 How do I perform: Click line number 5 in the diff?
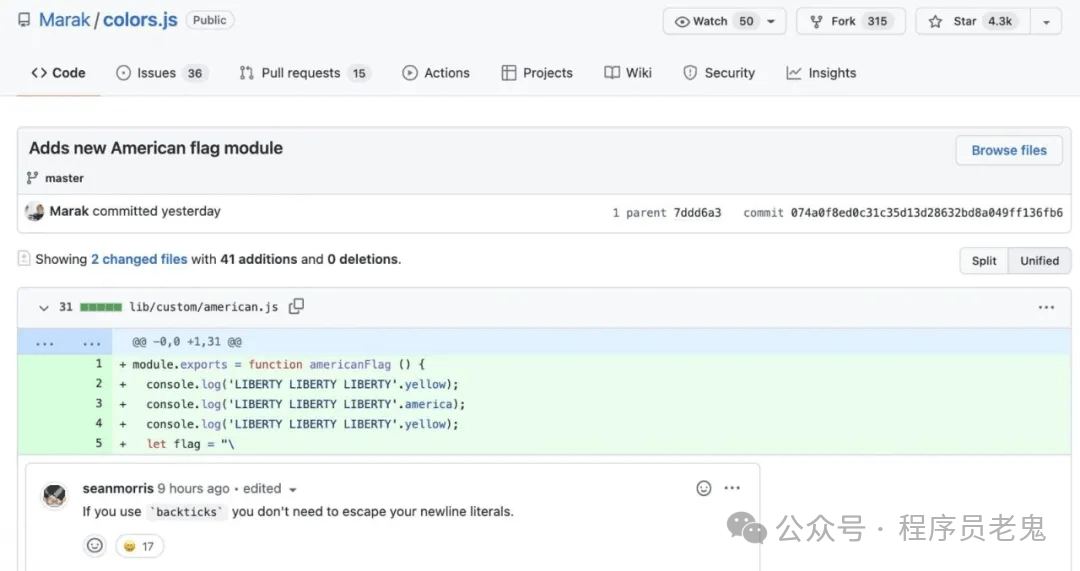(x=99, y=444)
